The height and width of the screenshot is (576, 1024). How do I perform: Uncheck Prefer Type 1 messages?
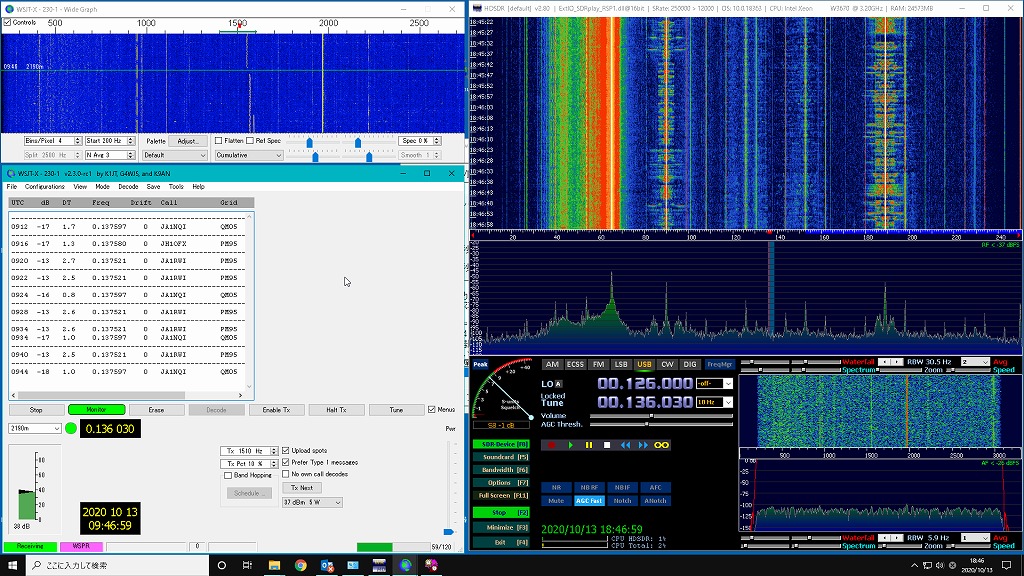click(x=285, y=462)
